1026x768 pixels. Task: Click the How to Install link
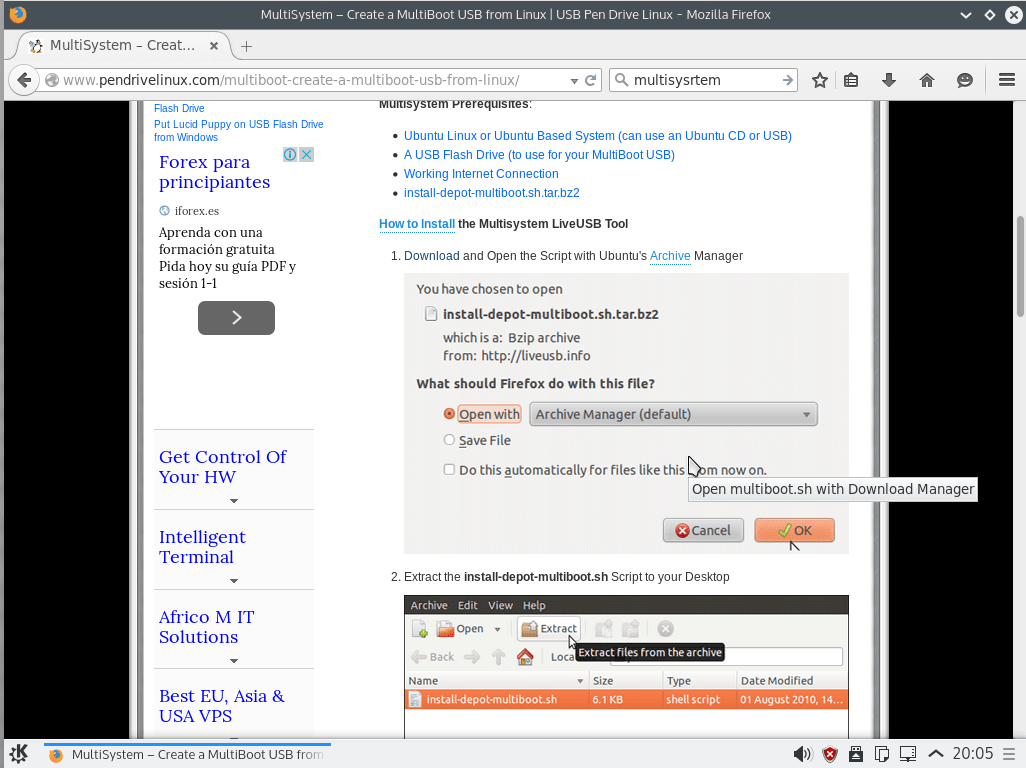pos(417,224)
